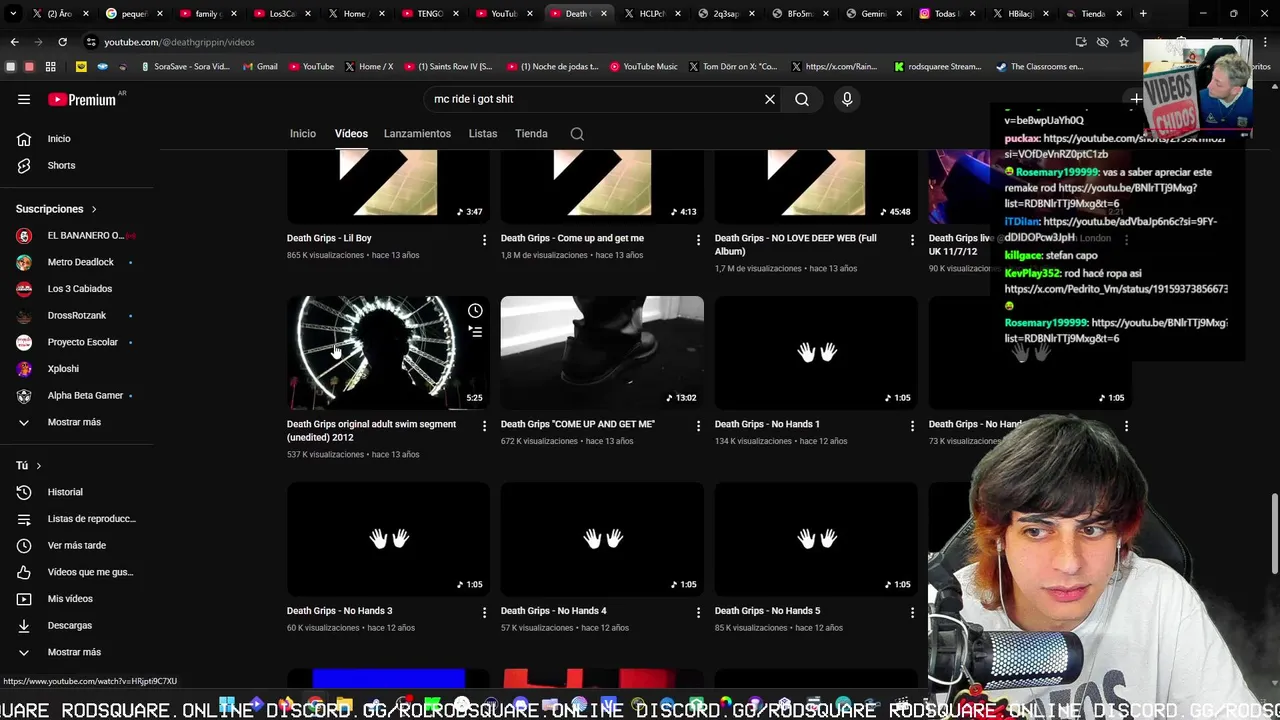The image size is (1280, 720).
Task: Click the browser address bar URL
Action: point(180,42)
